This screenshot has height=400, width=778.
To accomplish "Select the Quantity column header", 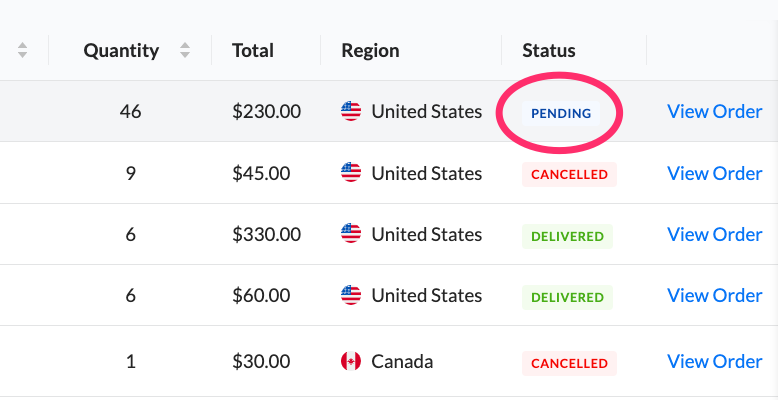I will [121, 50].
